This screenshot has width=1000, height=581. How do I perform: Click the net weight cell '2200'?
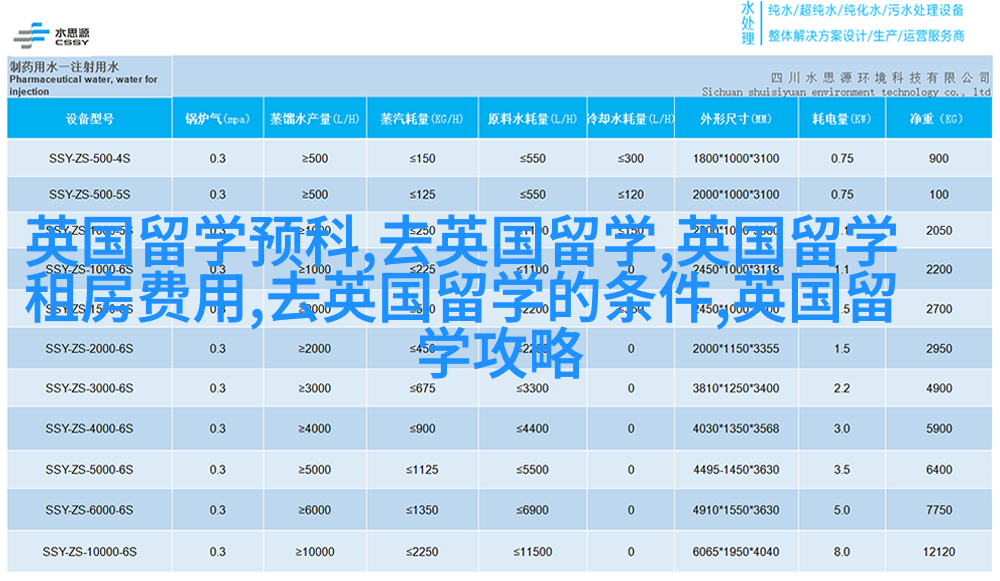939,270
